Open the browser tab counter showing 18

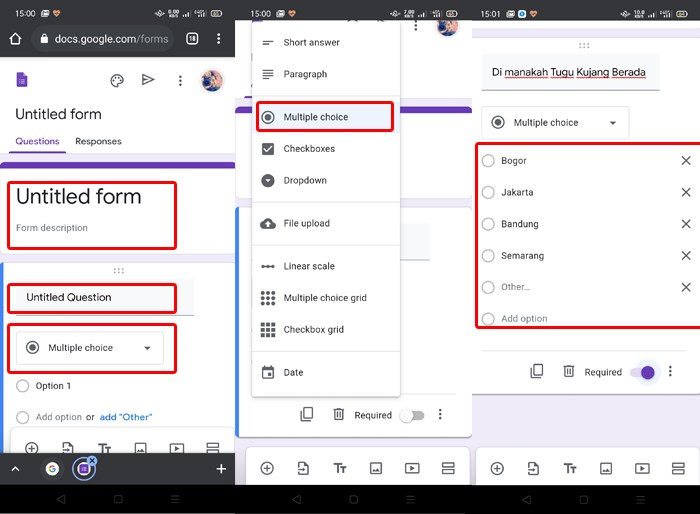click(192, 39)
